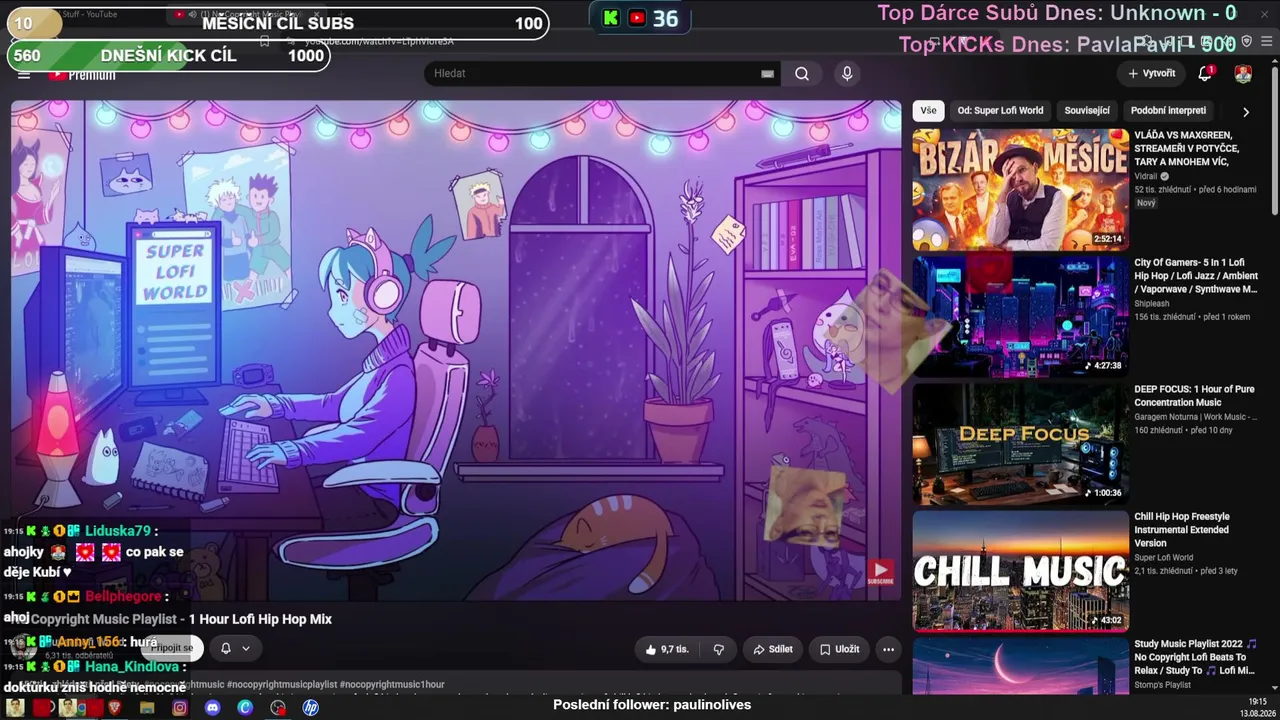The image size is (1280, 720).
Task: Dislike the video with thumbs-down button
Action: pyautogui.click(x=719, y=649)
